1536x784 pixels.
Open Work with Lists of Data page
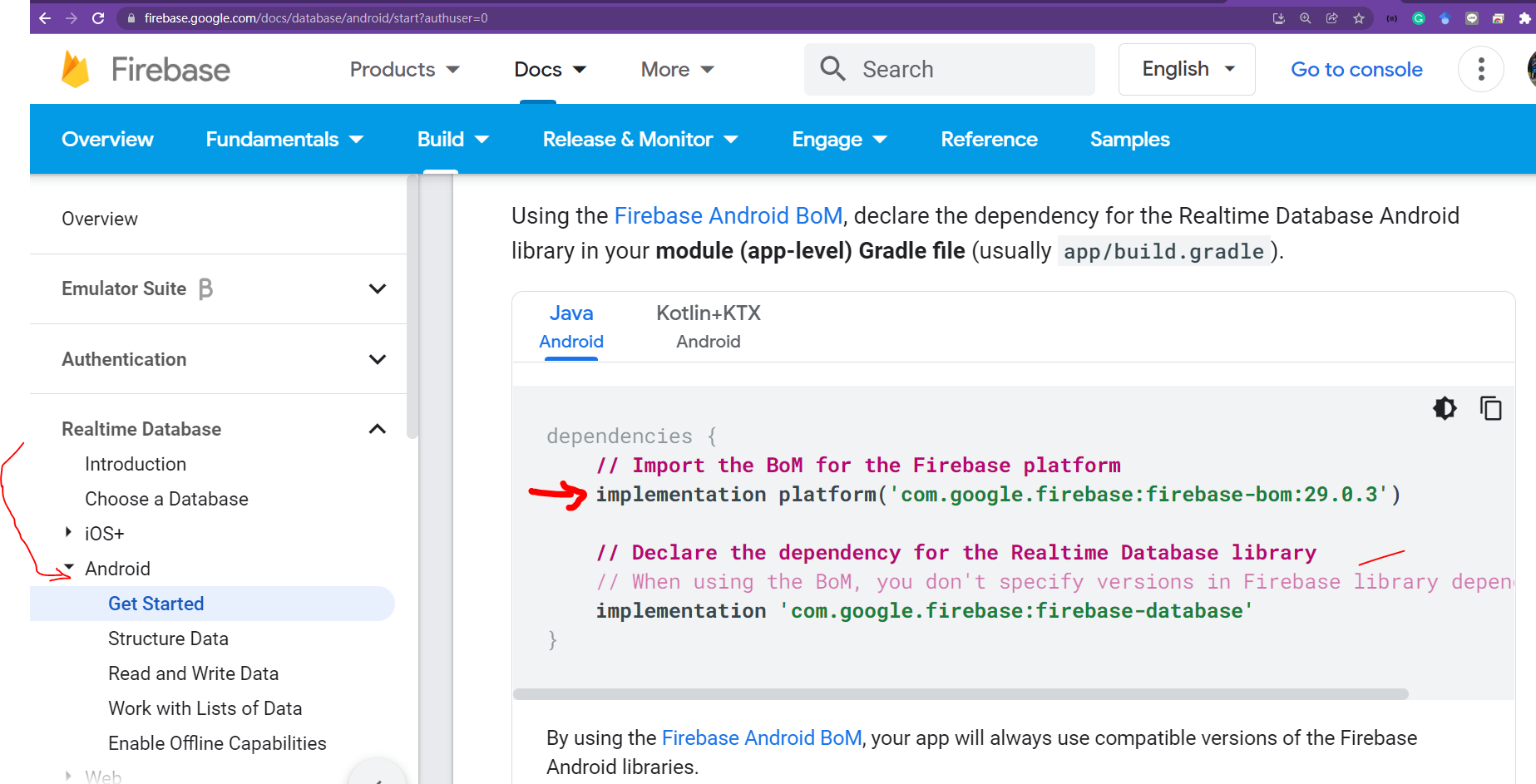pyautogui.click(x=205, y=708)
